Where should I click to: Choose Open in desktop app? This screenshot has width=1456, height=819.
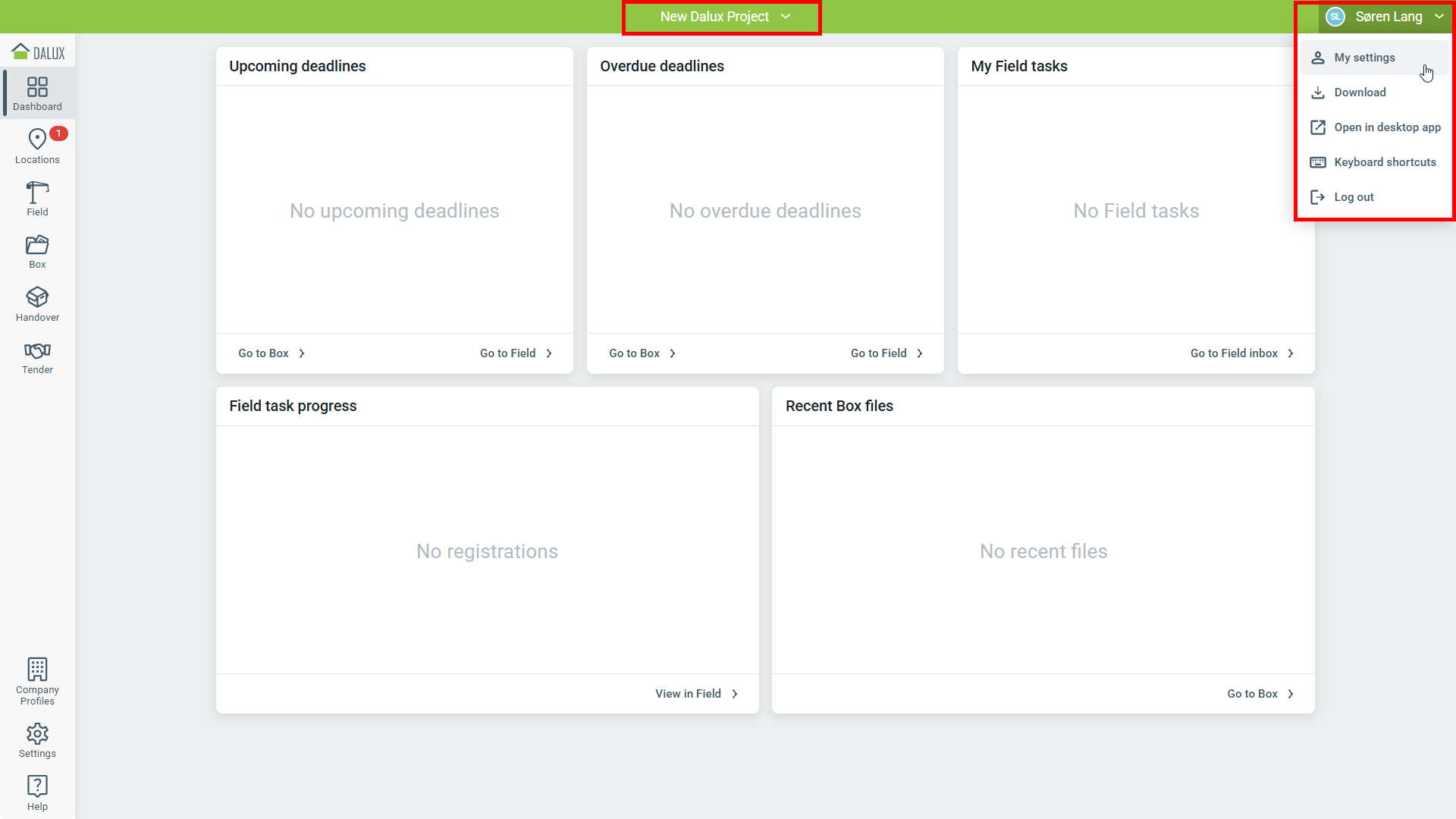pos(1386,127)
